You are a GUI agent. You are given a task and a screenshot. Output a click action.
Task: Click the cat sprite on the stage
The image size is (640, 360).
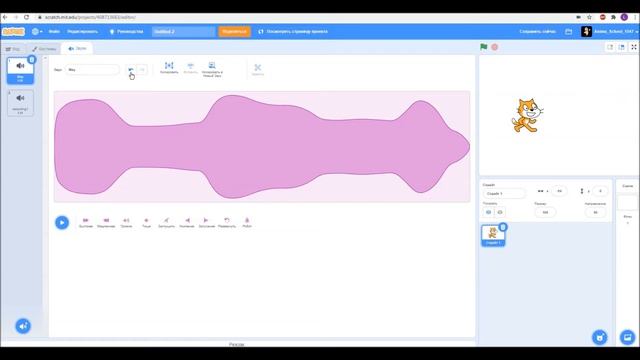(527, 115)
